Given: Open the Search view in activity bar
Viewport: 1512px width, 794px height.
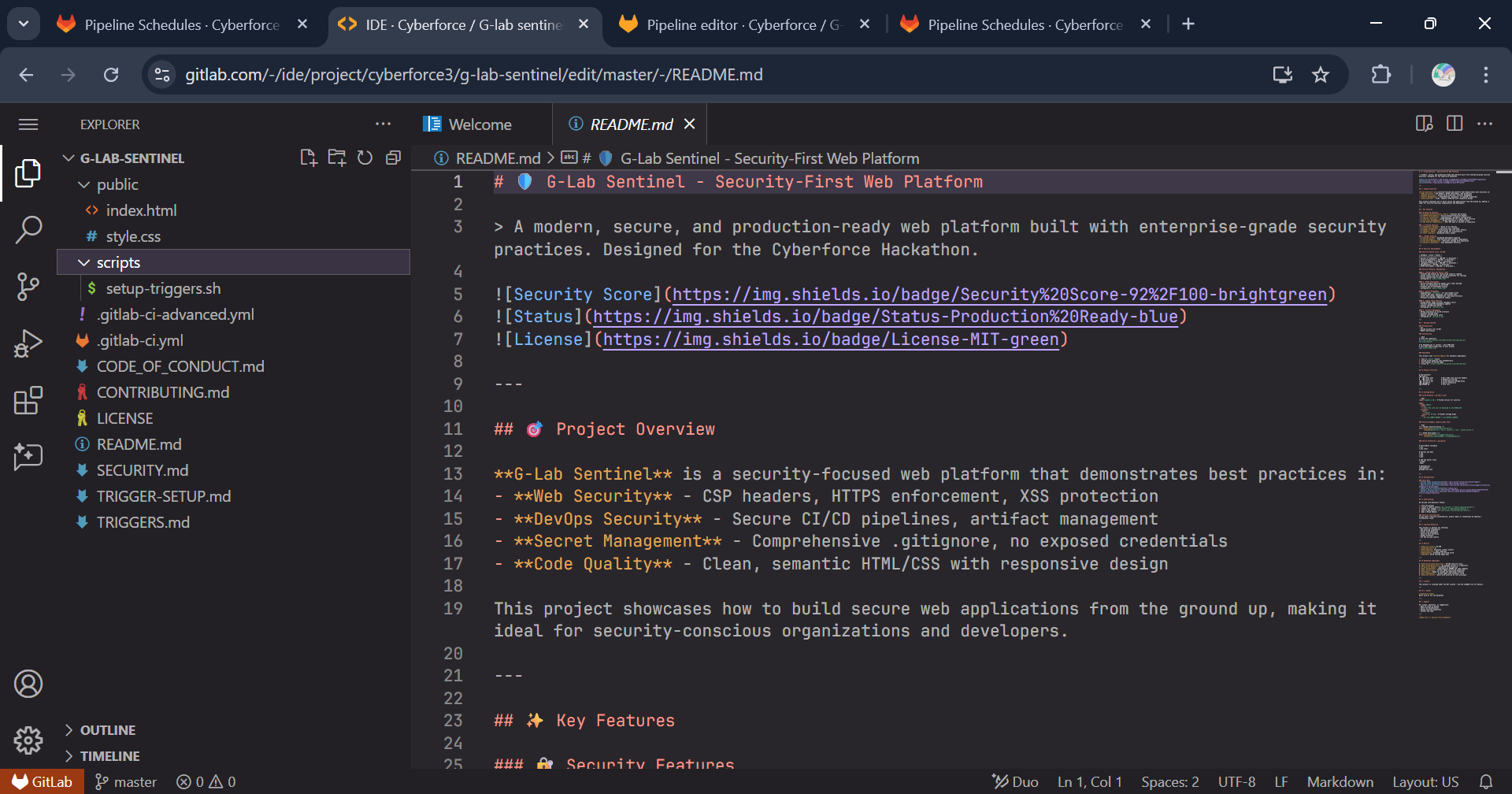Looking at the screenshot, I should (28, 230).
